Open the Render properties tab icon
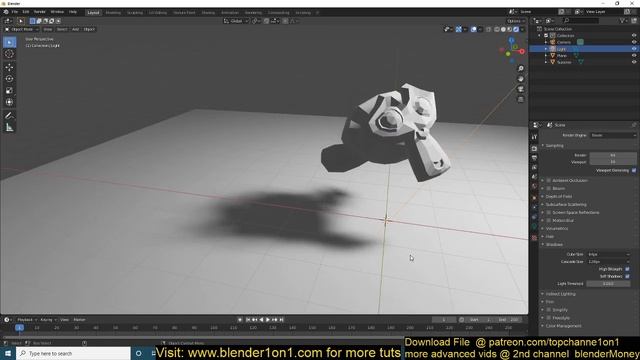The height and width of the screenshot is (360, 640). pyautogui.click(x=534, y=148)
